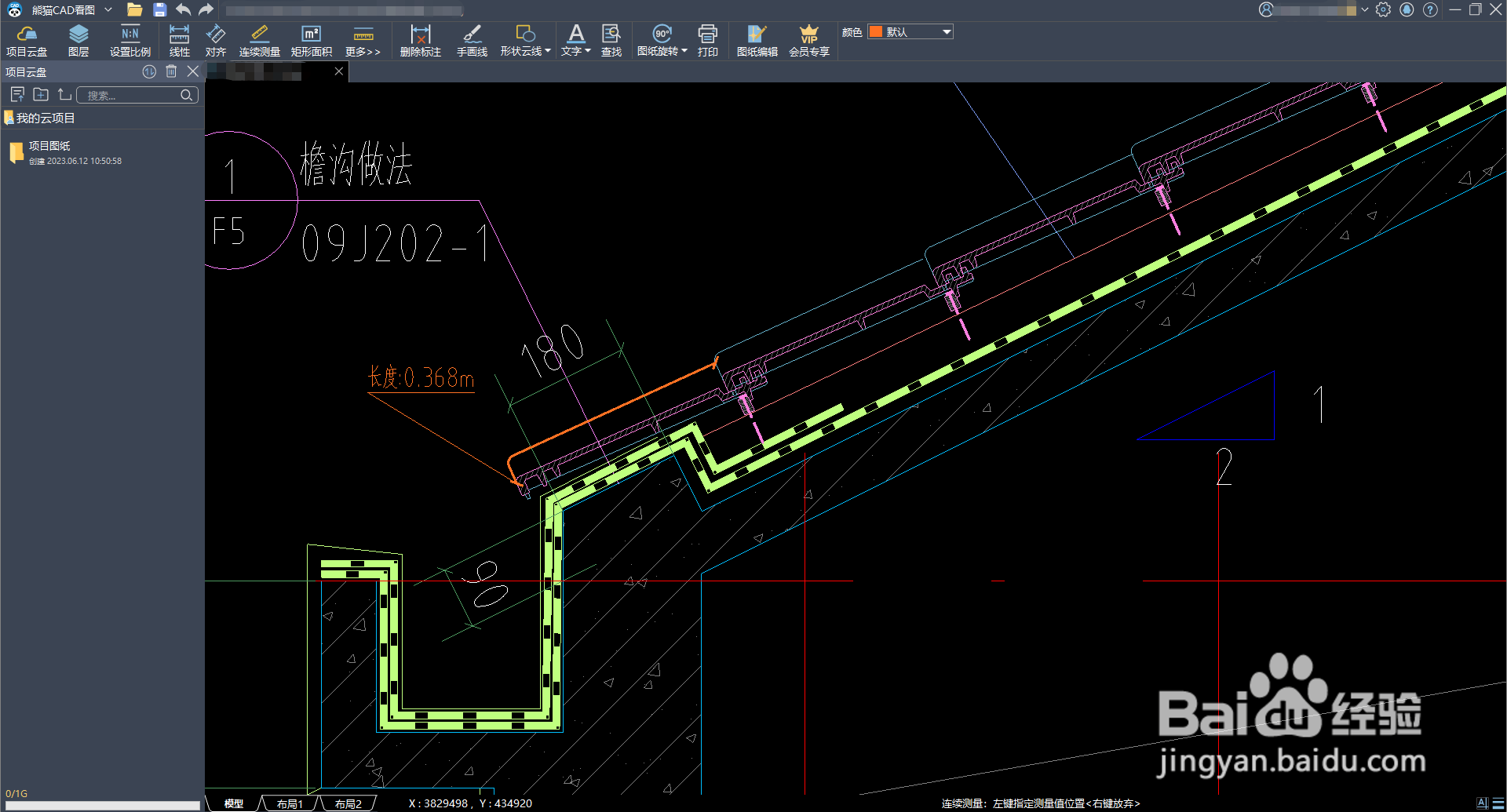This screenshot has height=812, width=1507.
Task: Select the 矩形面积 rectangle area tool
Action: (x=312, y=41)
